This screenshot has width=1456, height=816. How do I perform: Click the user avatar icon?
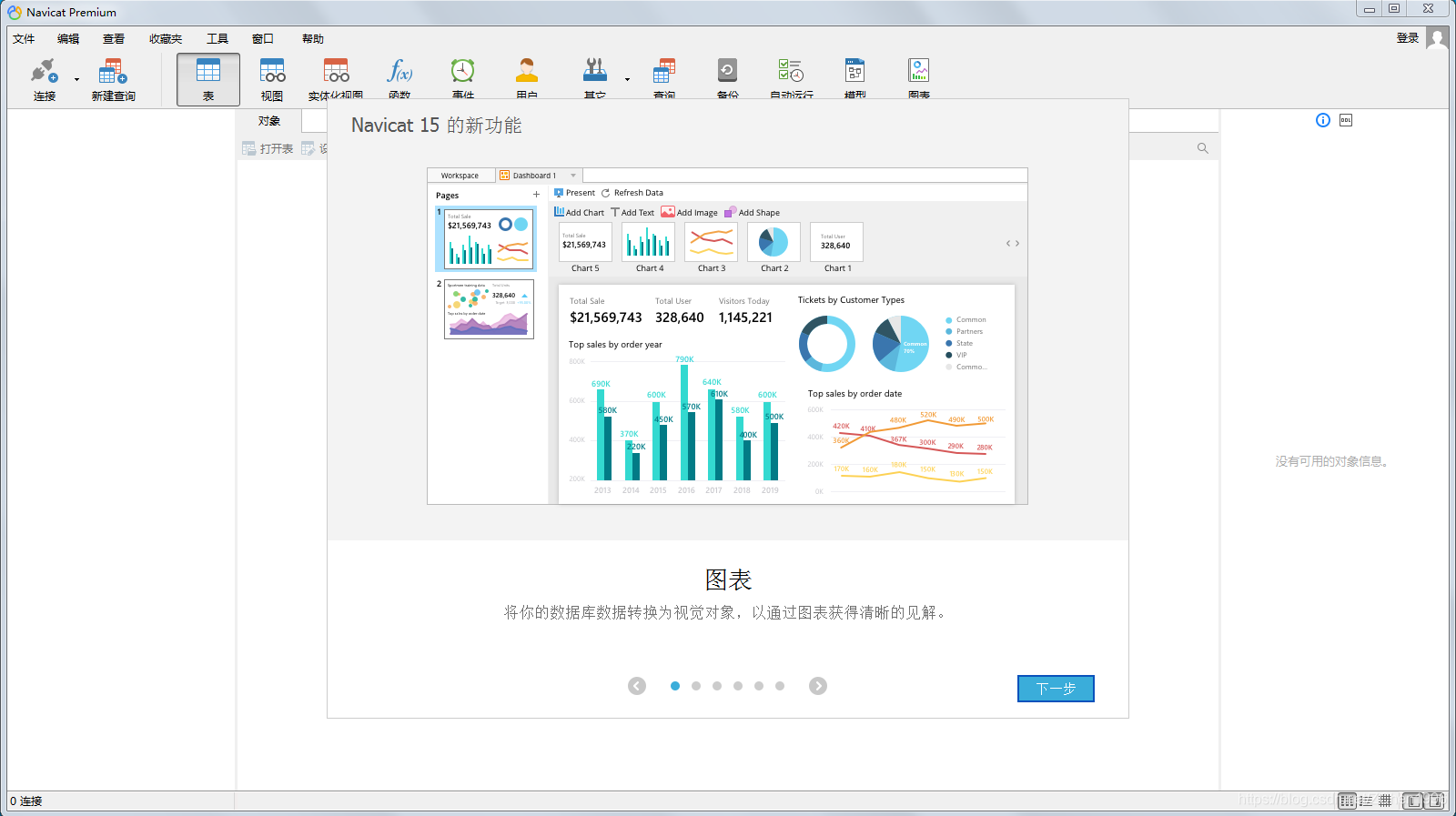pyautogui.click(x=1437, y=39)
